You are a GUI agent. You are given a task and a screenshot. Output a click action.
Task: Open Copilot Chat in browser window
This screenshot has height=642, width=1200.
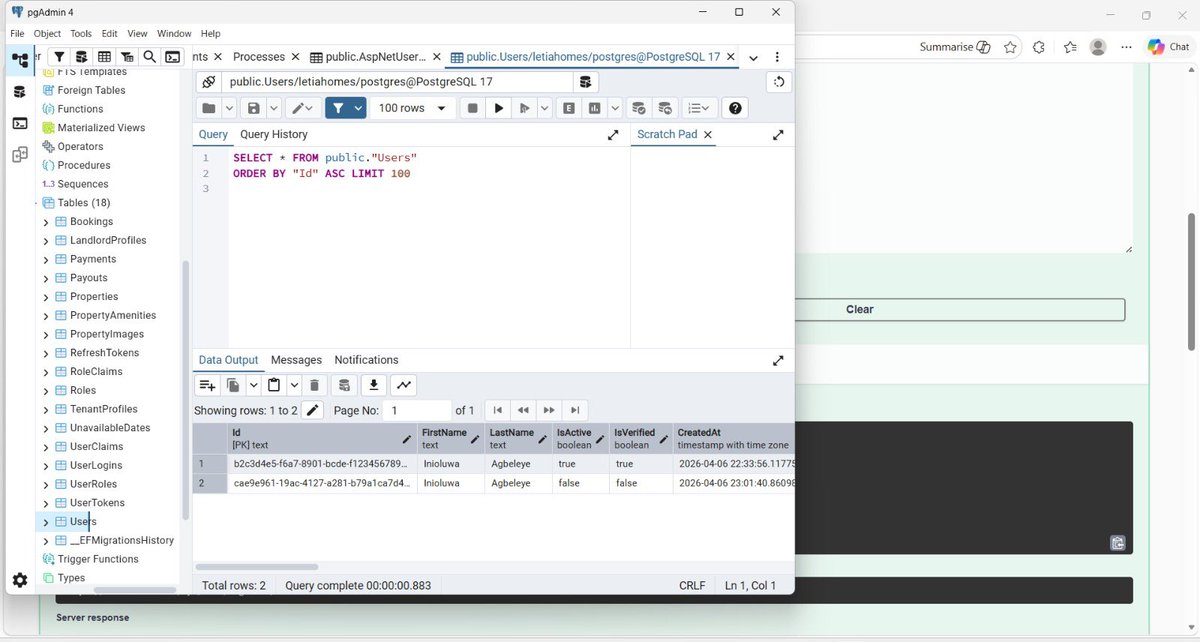tap(1168, 47)
